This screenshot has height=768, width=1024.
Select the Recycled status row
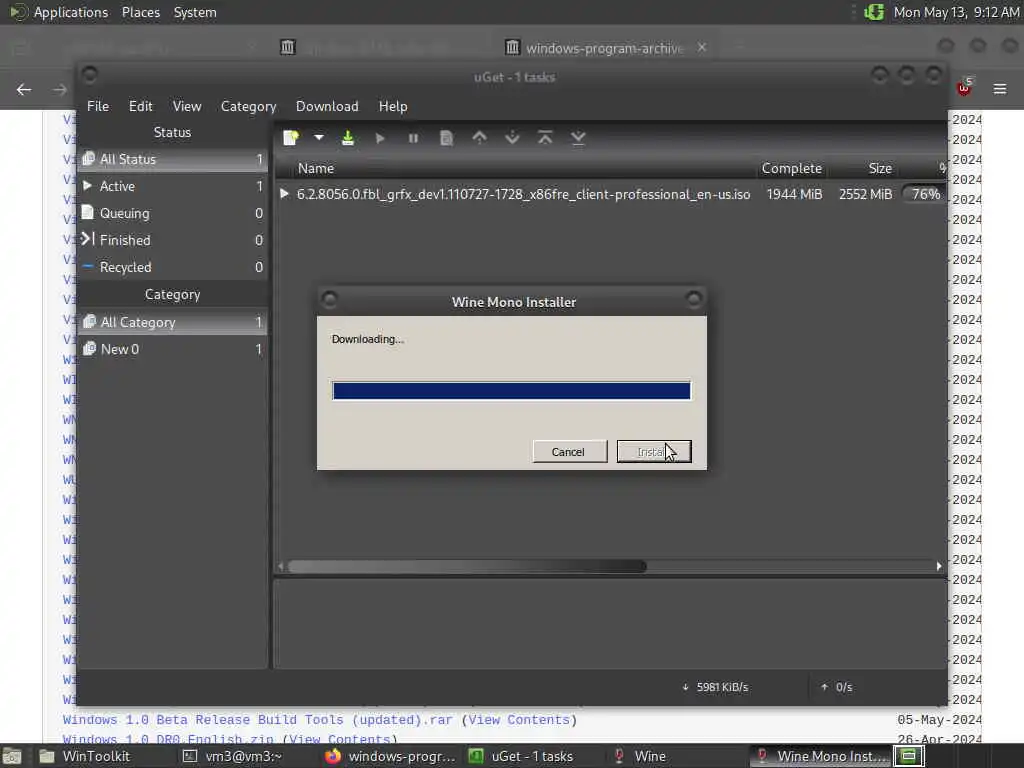tap(172, 267)
